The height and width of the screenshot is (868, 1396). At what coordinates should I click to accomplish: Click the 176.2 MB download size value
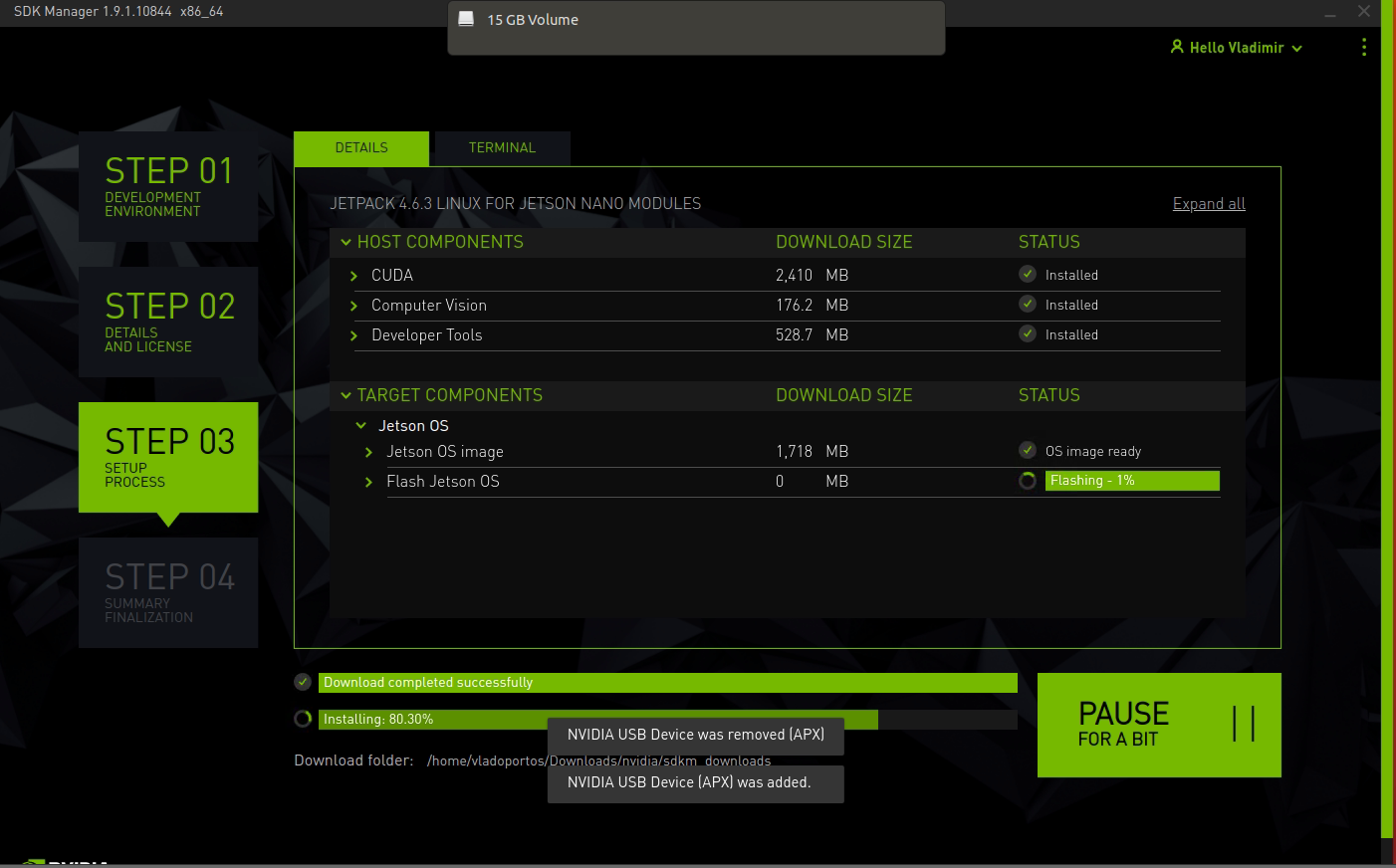click(x=812, y=305)
